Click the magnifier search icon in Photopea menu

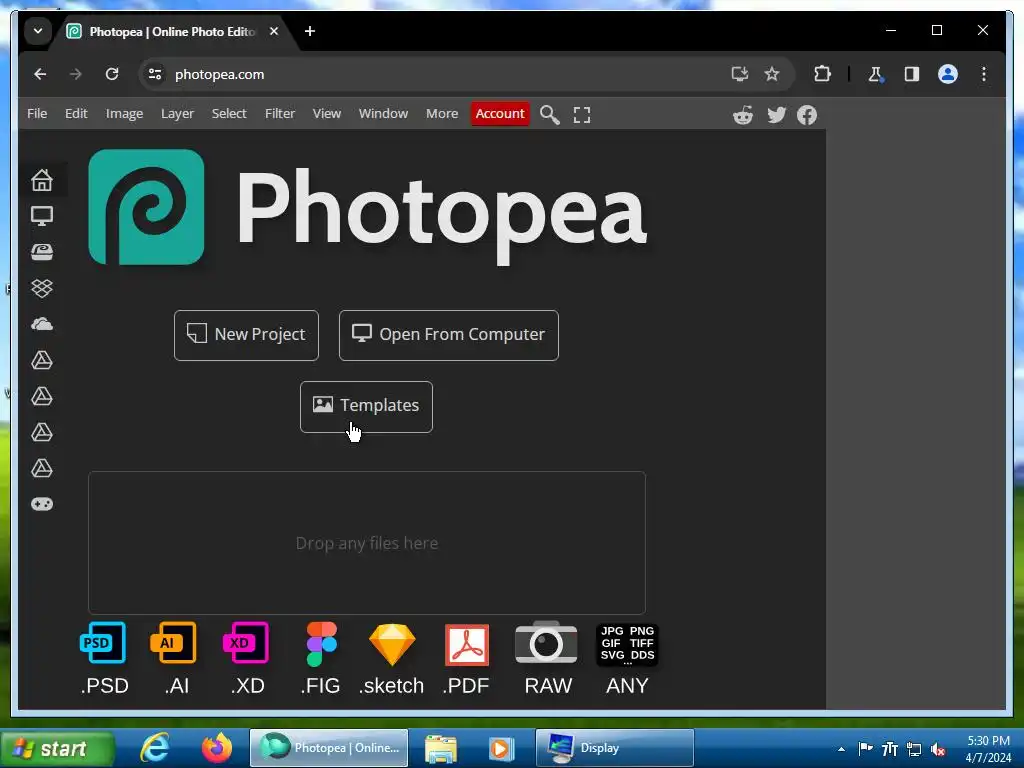[x=549, y=114]
